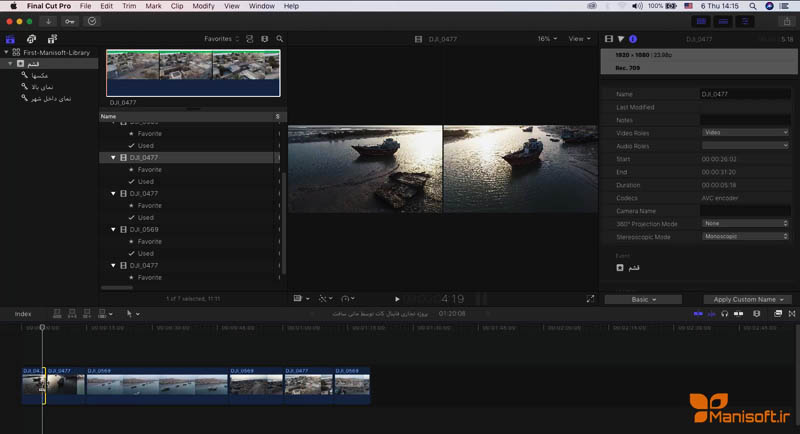Open the Trim menu
This screenshot has height=434, width=800.
coord(129,6)
